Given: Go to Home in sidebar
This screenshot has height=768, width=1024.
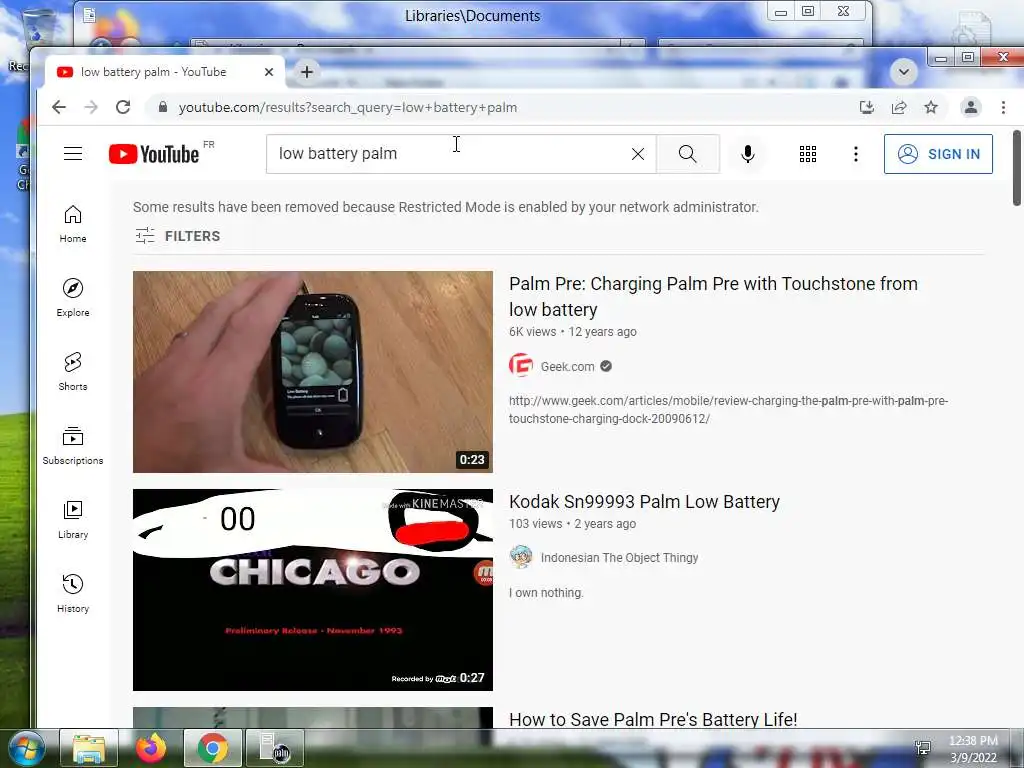Looking at the screenshot, I should 72,224.
